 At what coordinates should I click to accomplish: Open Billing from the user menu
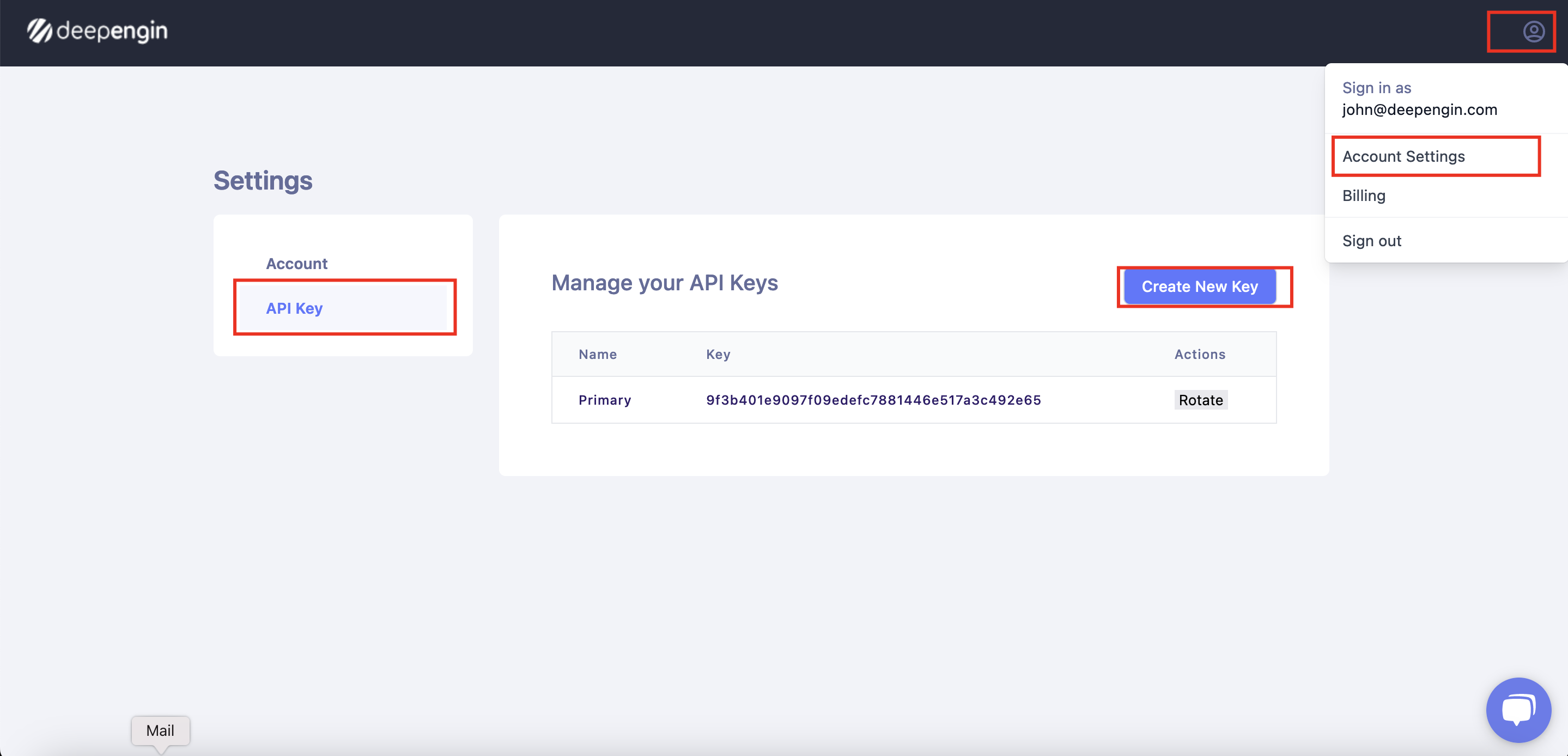(x=1364, y=196)
